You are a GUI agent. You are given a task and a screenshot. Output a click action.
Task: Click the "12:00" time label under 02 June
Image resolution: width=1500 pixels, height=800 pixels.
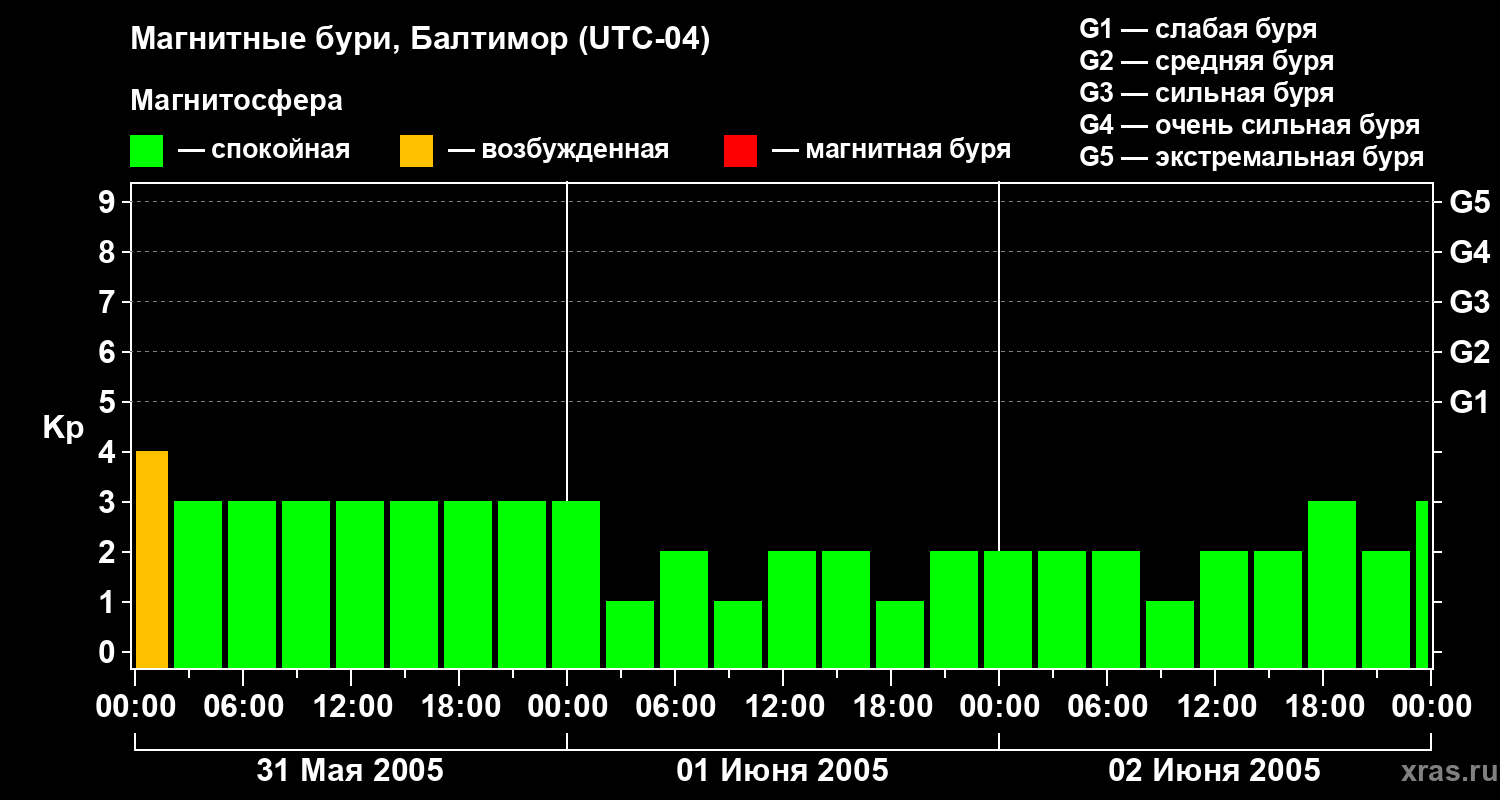(1218, 707)
